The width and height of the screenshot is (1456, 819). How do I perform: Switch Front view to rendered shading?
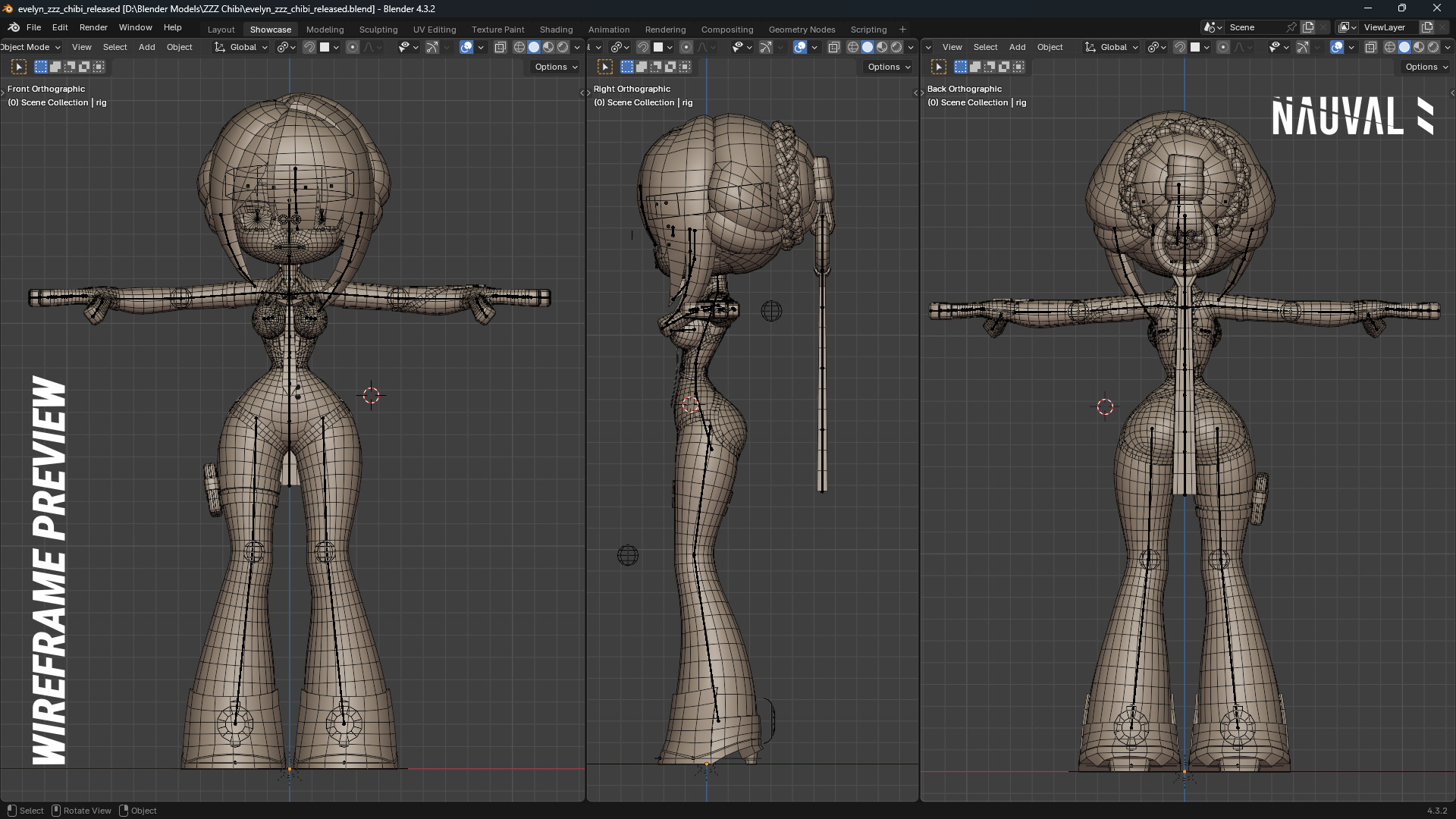pos(563,47)
